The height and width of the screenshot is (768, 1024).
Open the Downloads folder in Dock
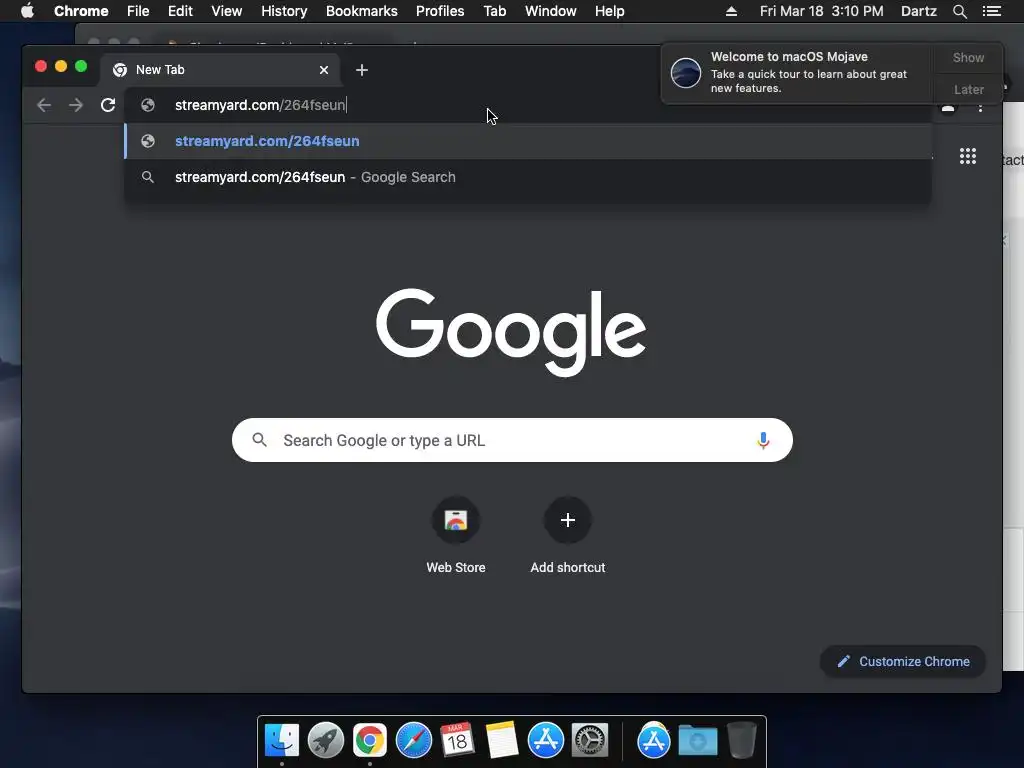pos(697,741)
